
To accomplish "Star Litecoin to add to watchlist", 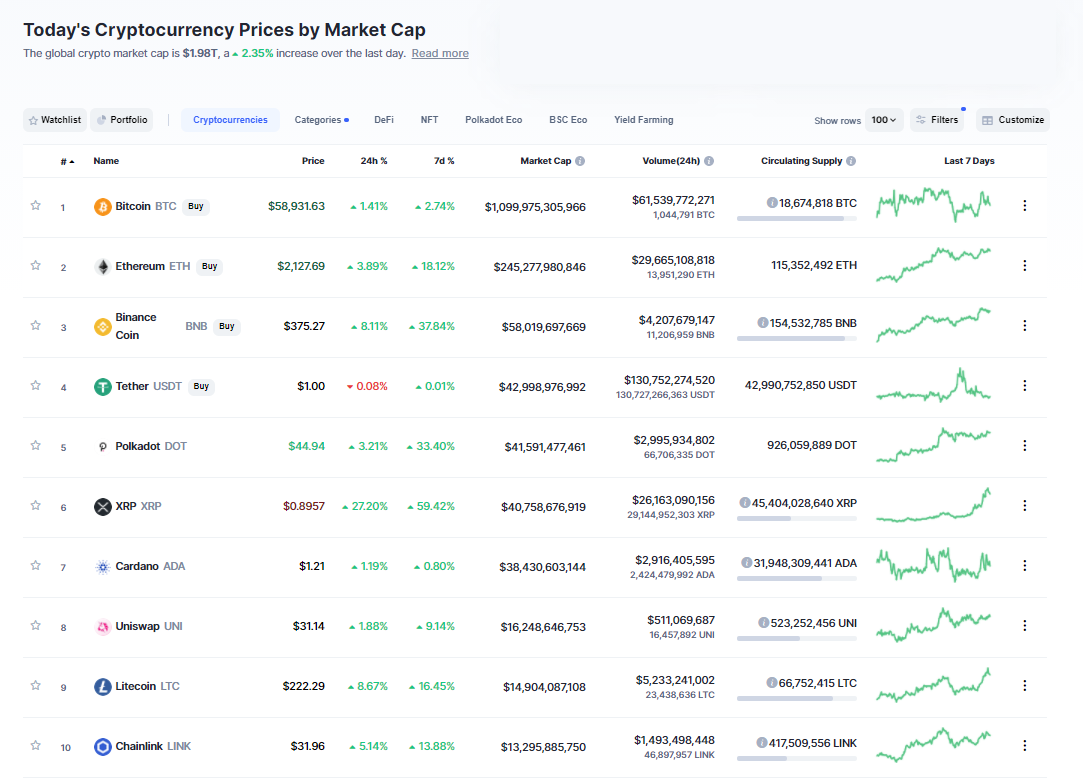I will point(35,686).
